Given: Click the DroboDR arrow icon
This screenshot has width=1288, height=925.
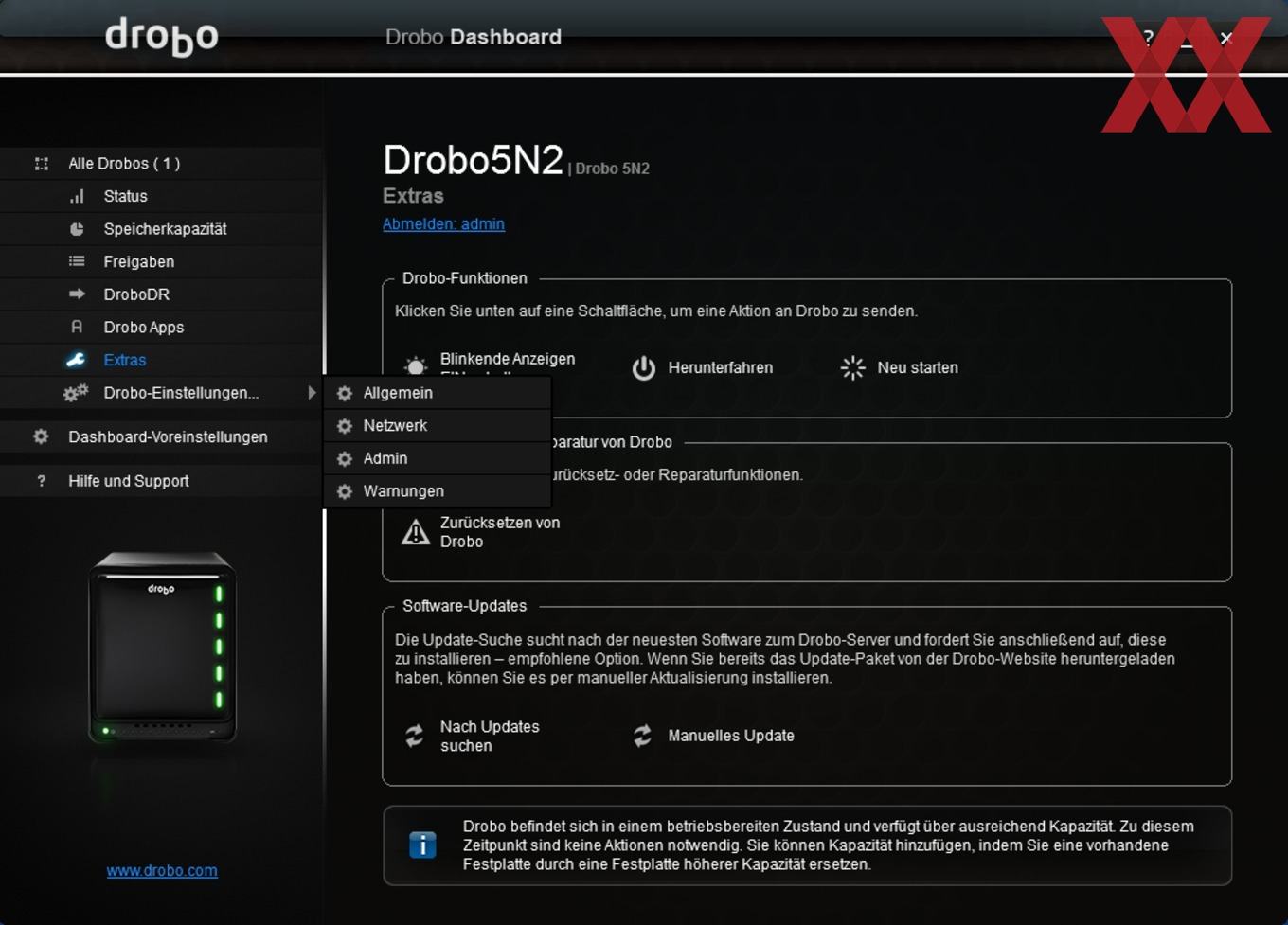Looking at the screenshot, I should [x=77, y=294].
